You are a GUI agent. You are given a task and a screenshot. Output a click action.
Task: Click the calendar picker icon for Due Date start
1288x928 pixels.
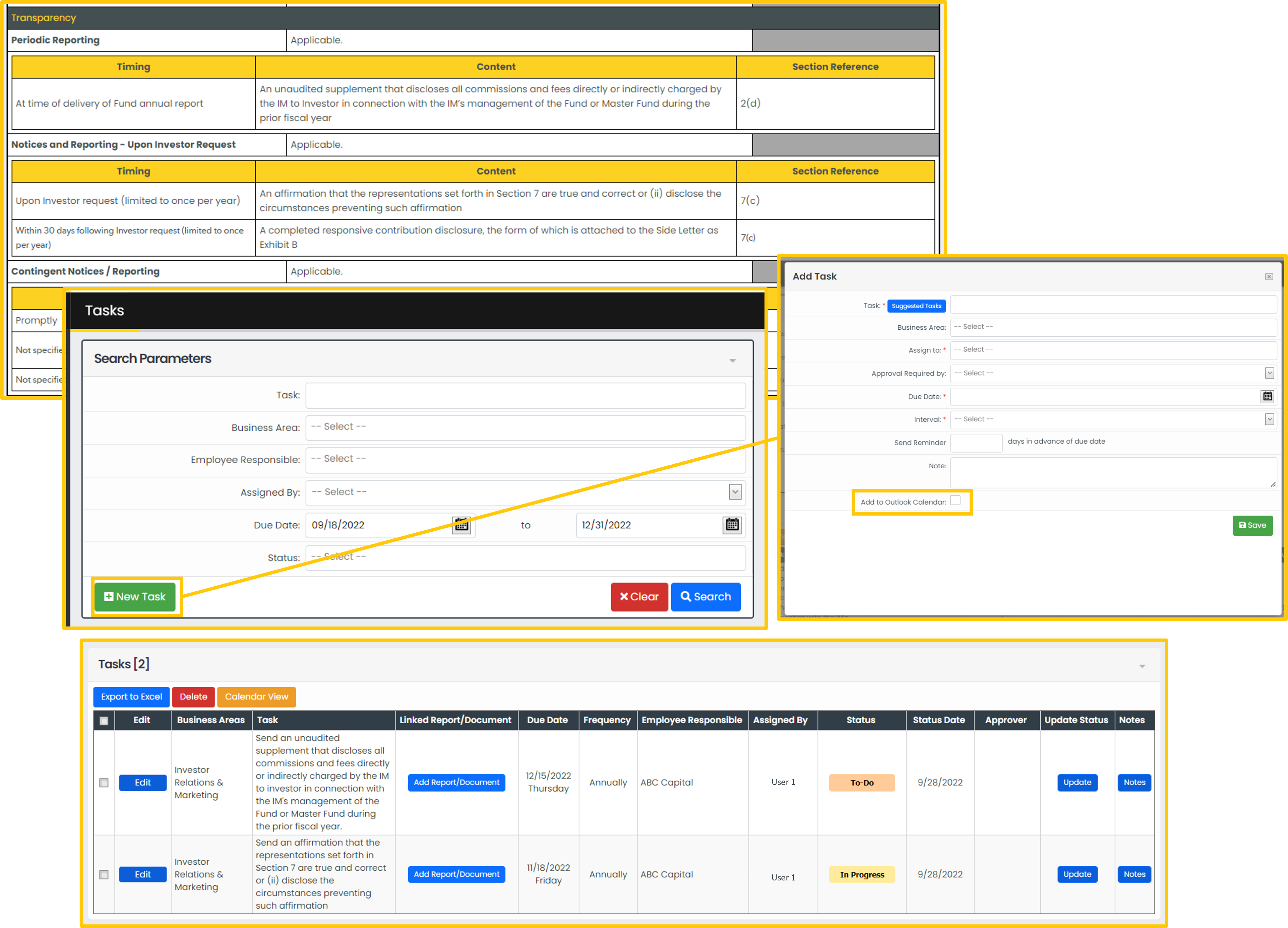click(461, 524)
